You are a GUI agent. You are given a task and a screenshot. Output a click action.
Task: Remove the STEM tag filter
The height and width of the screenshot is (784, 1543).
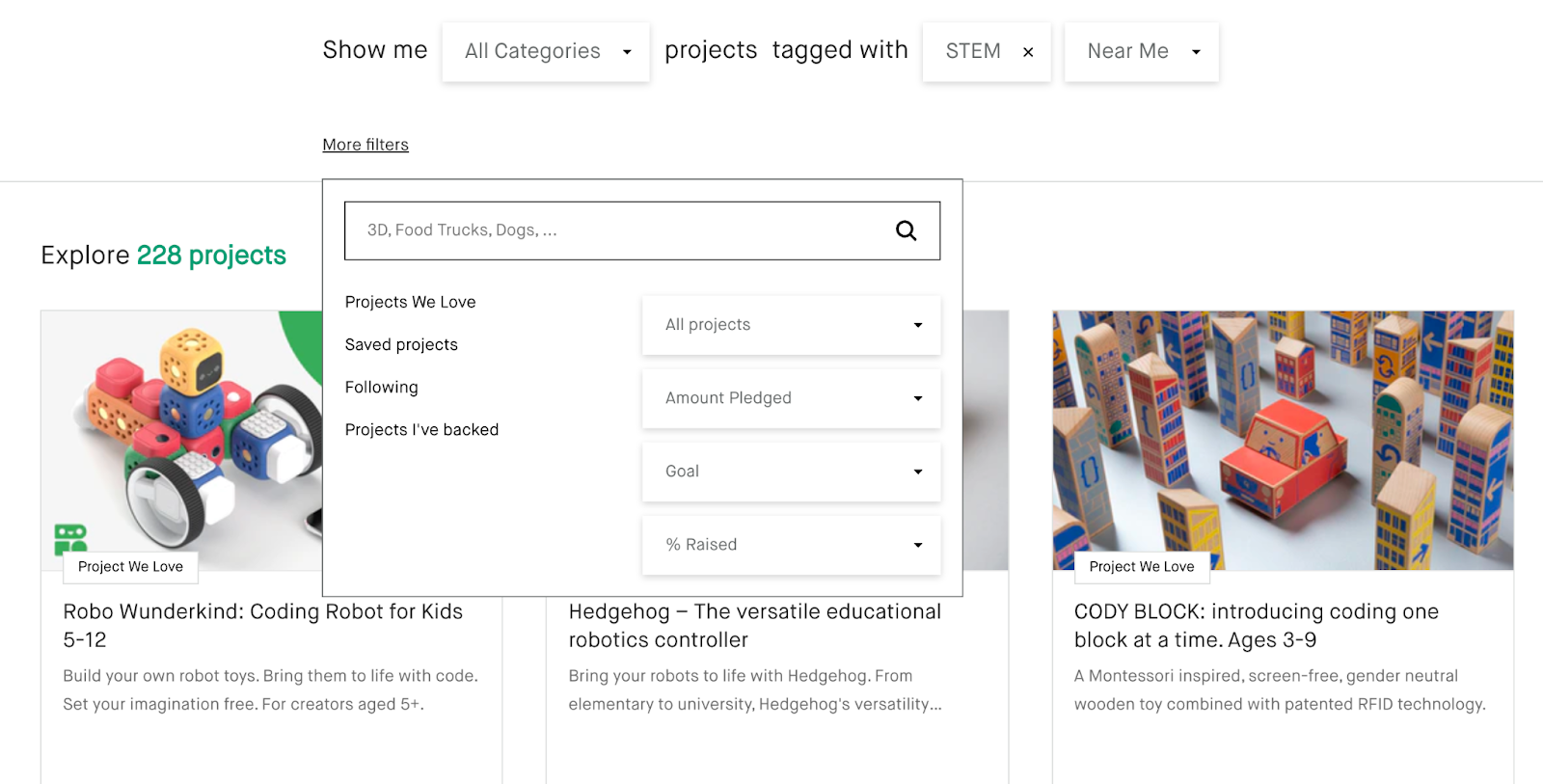1028,52
